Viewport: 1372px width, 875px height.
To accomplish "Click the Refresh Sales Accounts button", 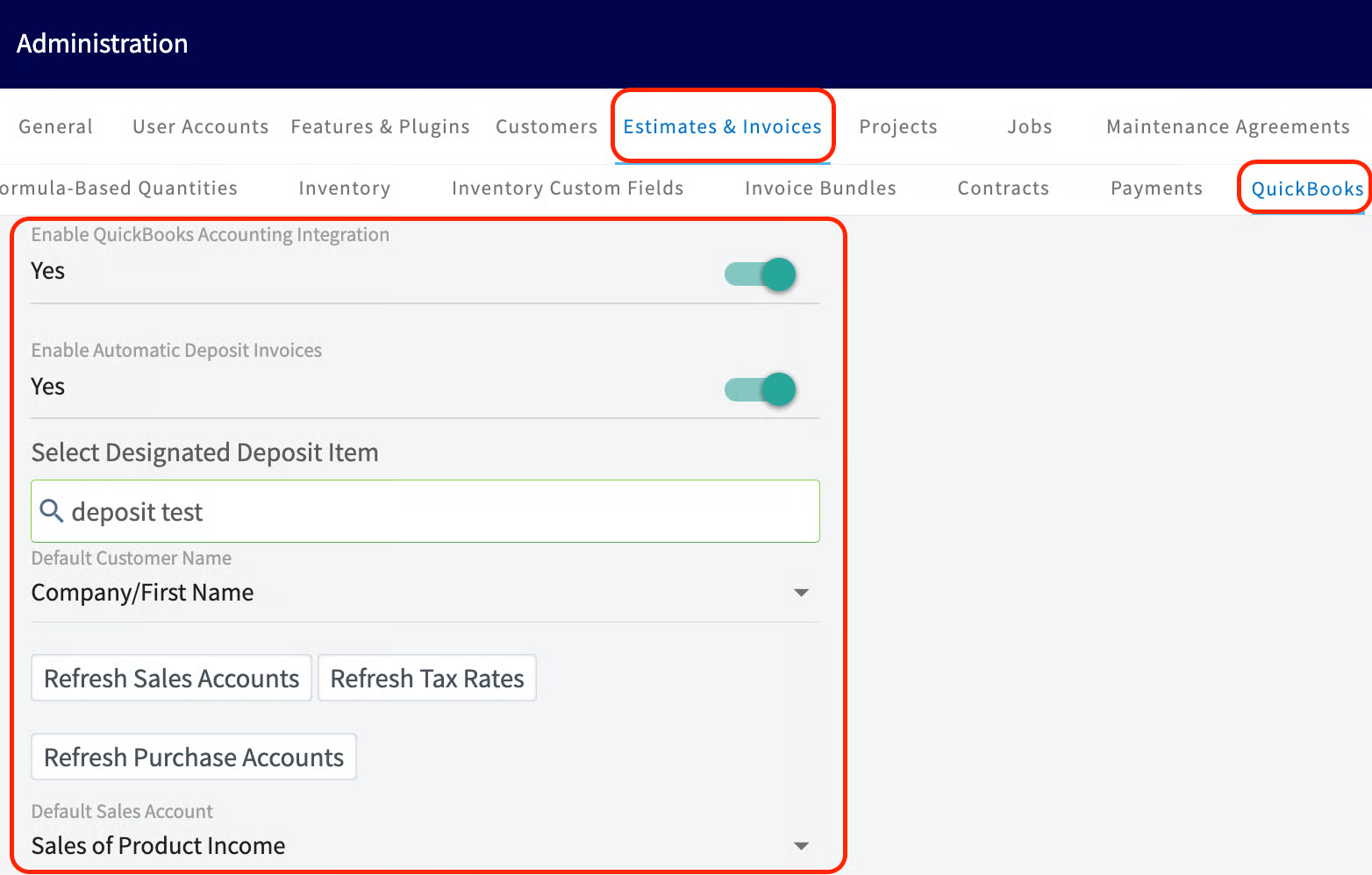I will coord(172,678).
